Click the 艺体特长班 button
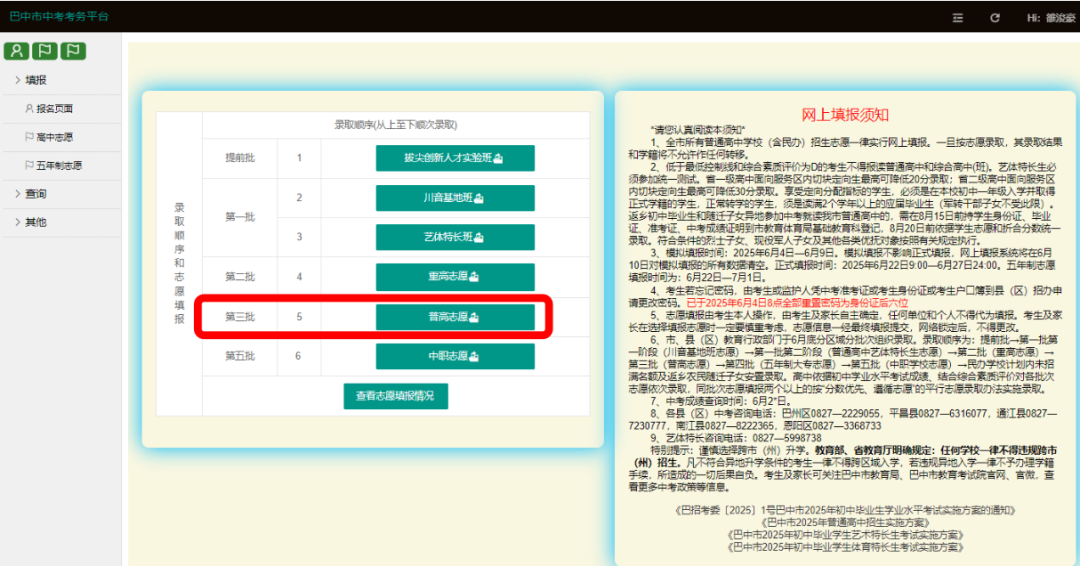Image resolution: width=1080 pixels, height=566 pixels. tap(454, 237)
